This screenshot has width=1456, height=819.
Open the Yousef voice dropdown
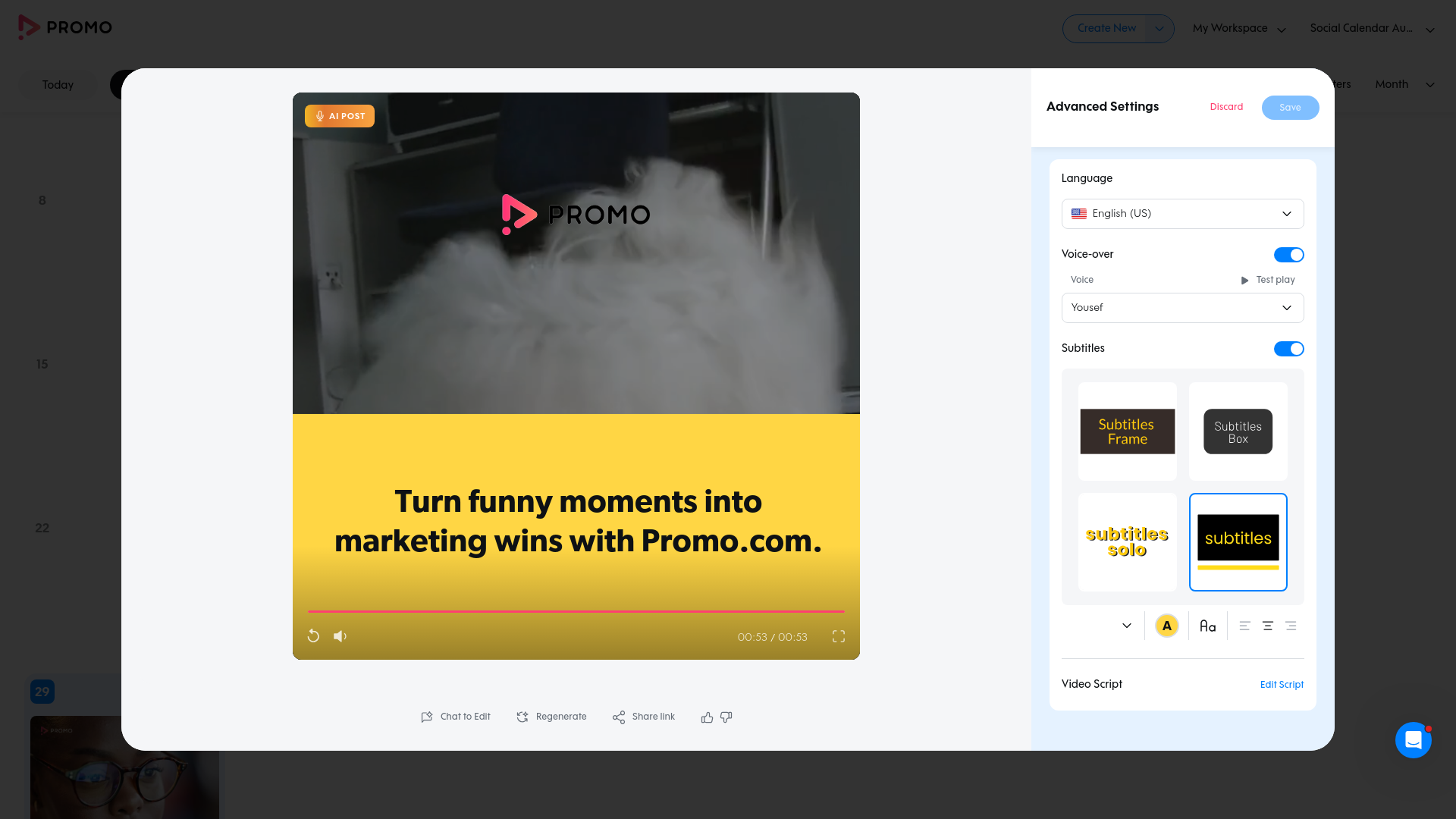click(1183, 308)
